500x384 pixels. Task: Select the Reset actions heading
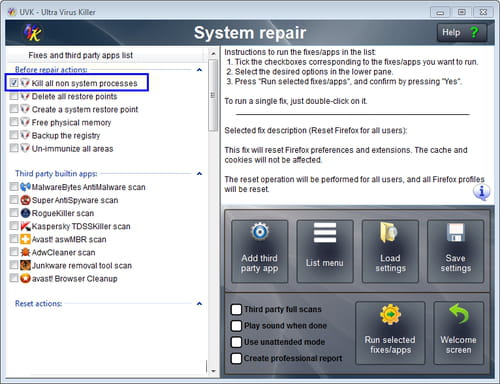(x=38, y=303)
